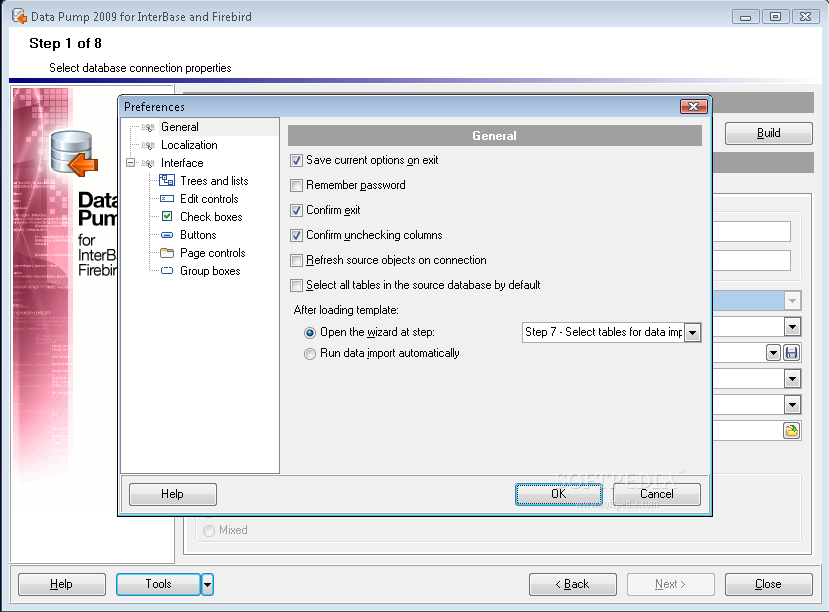Click the Step 1 of 8 heading
This screenshot has width=829, height=612.
coord(66,43)
